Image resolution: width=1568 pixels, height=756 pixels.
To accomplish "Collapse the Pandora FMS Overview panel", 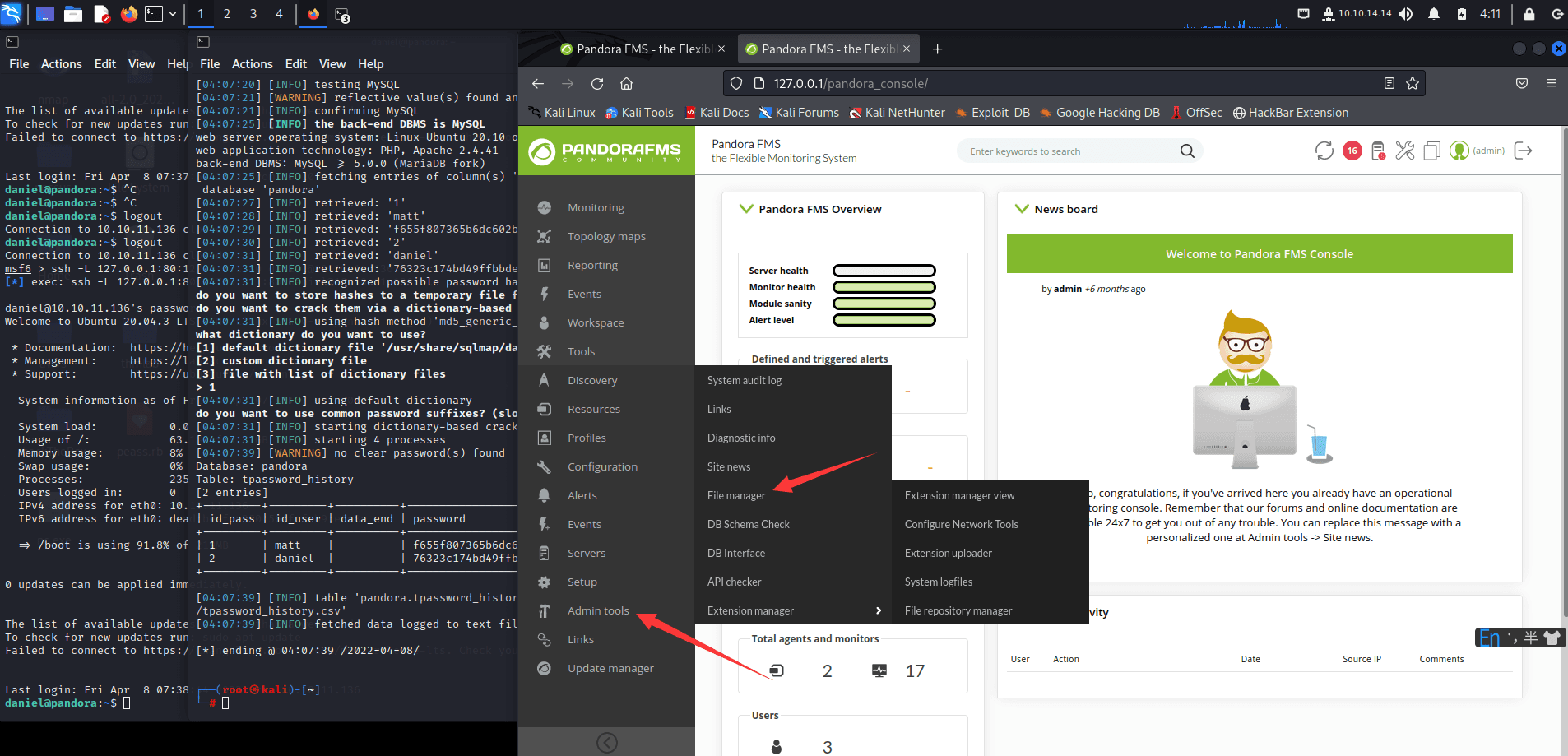I will click(746, 209).
